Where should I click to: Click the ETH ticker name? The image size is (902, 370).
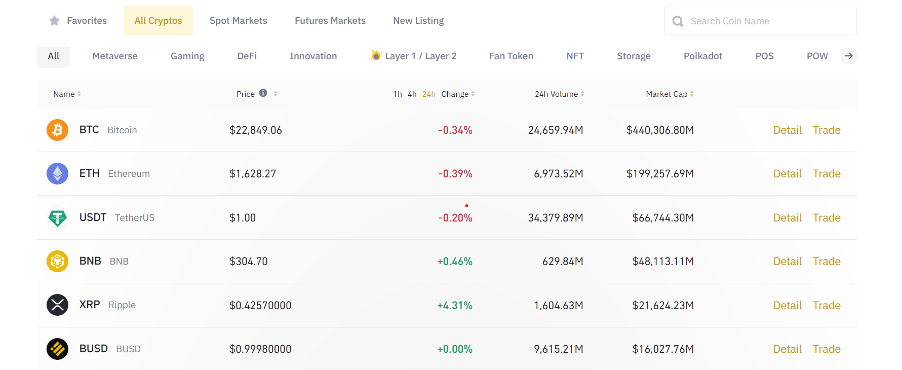point(90,173)
